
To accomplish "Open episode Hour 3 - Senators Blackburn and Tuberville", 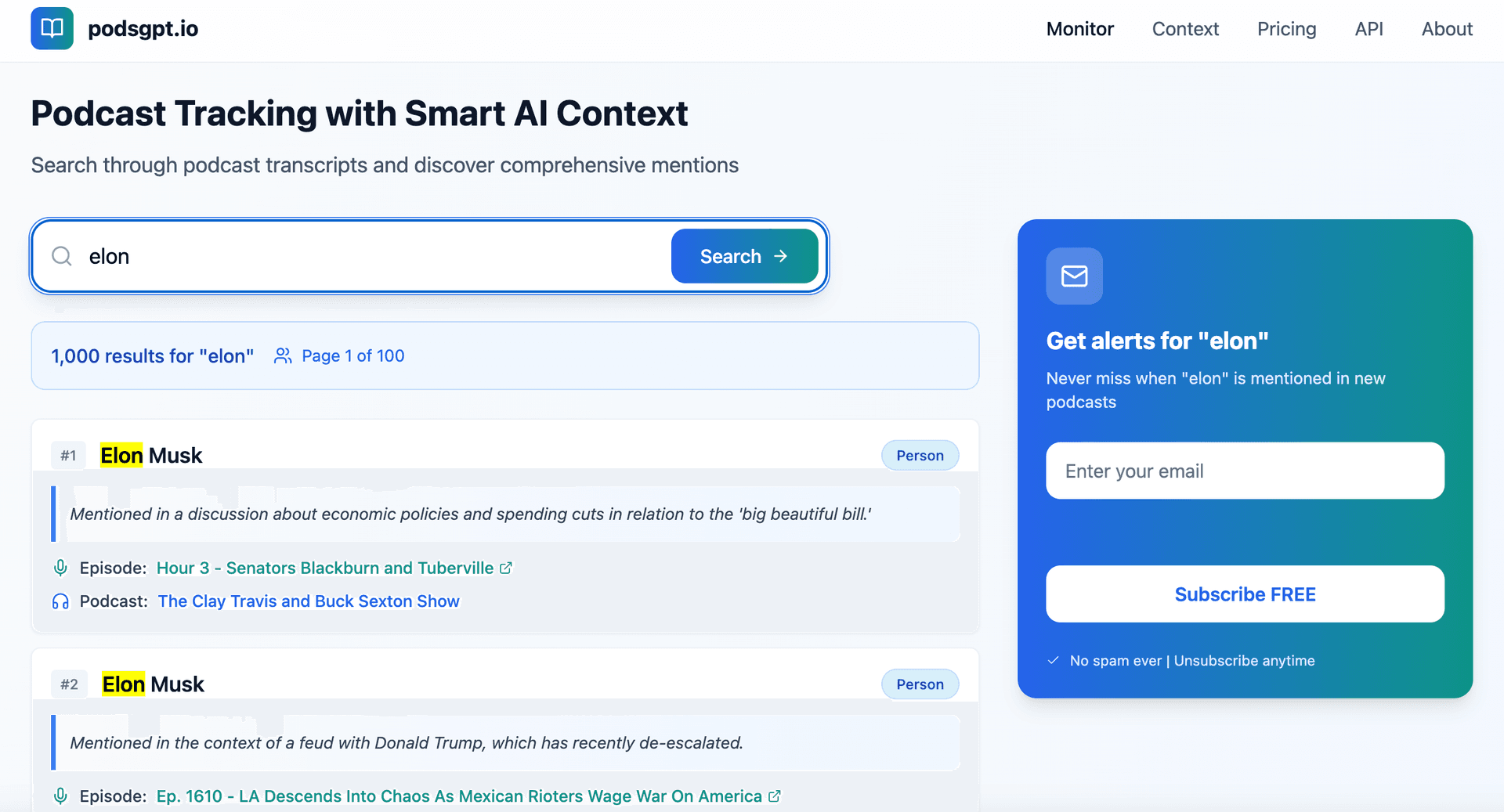I will coord(324,568).
